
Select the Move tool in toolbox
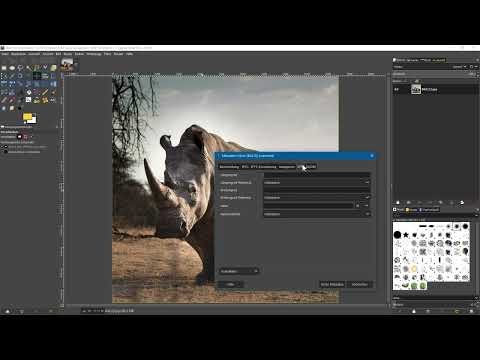click(x=37, y=76)
